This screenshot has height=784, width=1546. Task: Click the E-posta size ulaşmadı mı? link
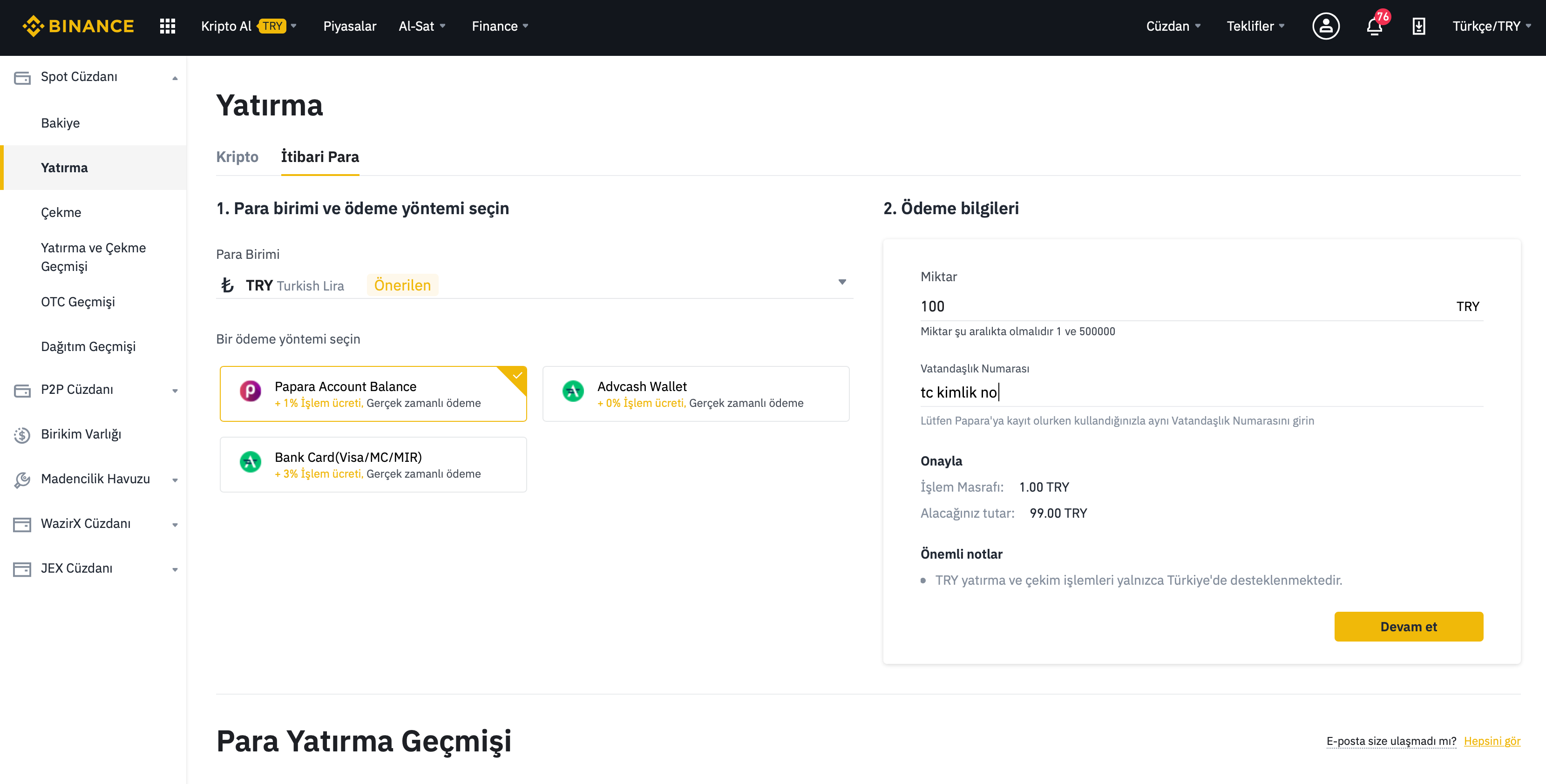tap(1391, 741)
